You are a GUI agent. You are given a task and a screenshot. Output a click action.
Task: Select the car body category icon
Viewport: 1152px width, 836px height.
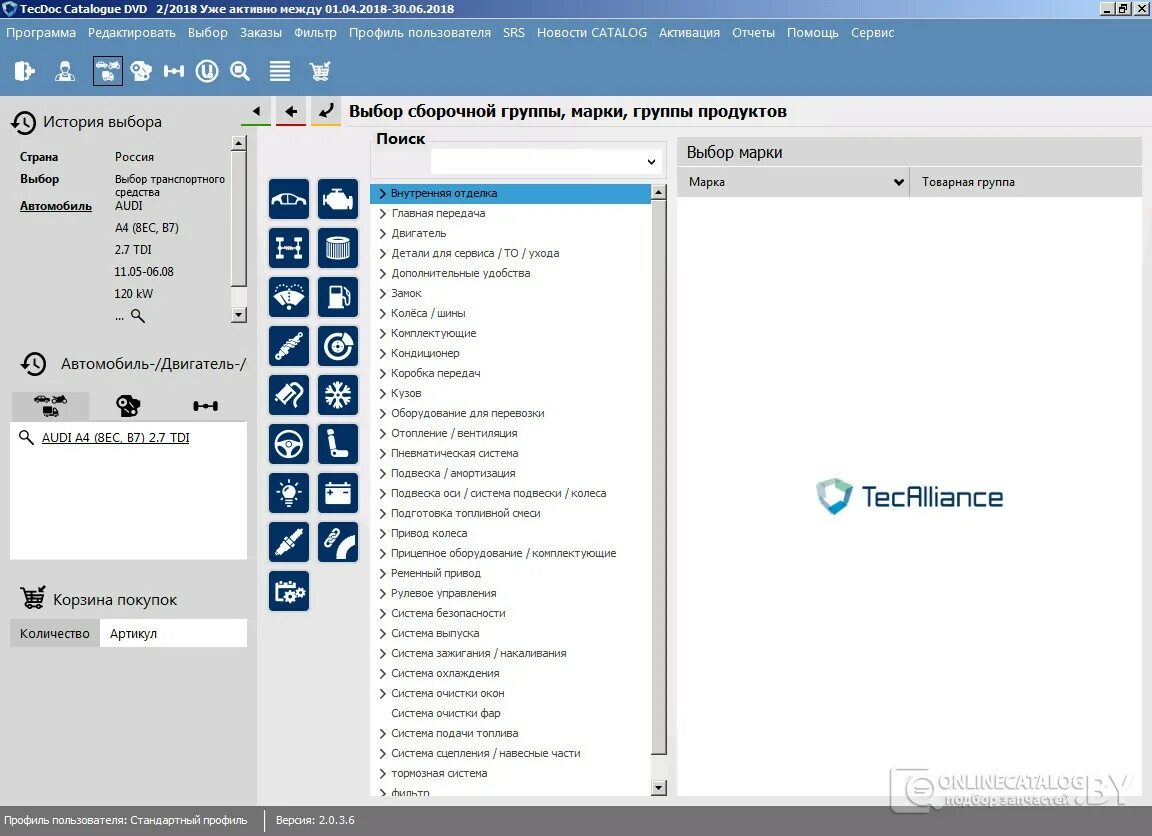coord(289,199)
